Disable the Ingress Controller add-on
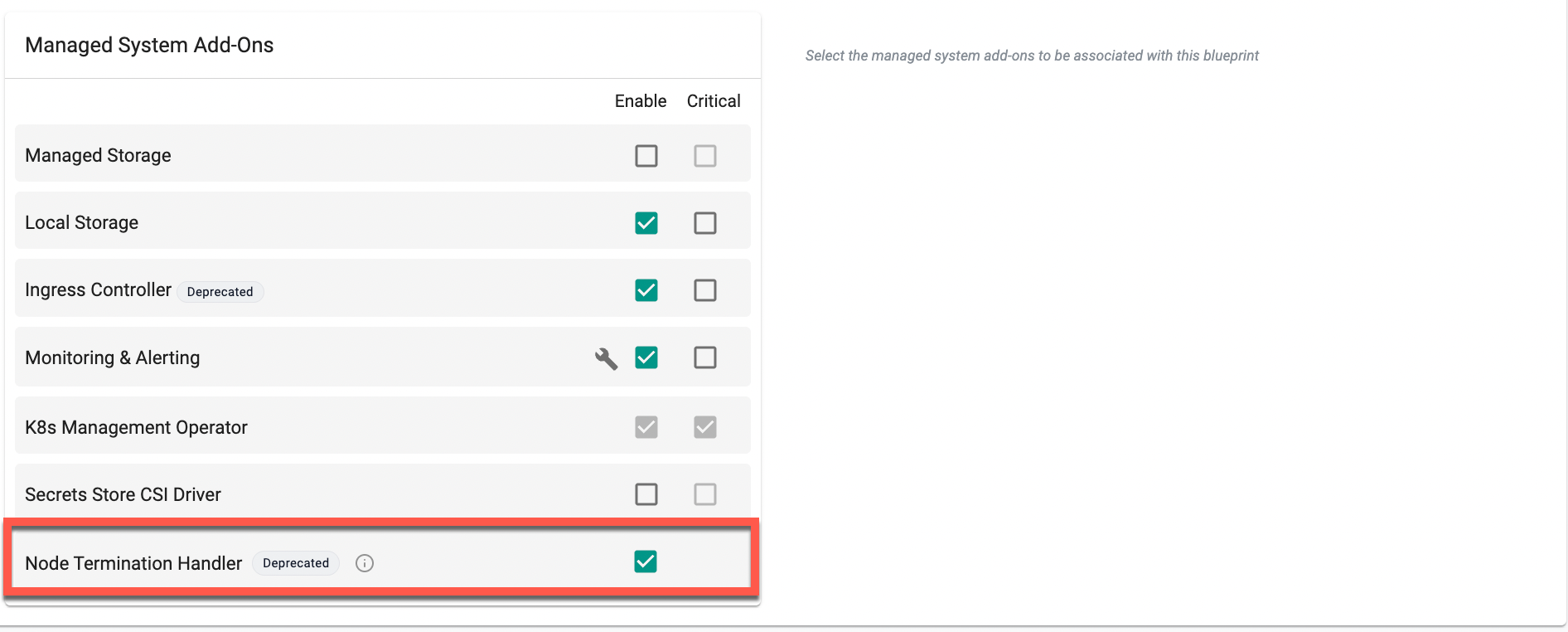The height and width of the screenshot is (632, 1568). (x=646, y=290)
